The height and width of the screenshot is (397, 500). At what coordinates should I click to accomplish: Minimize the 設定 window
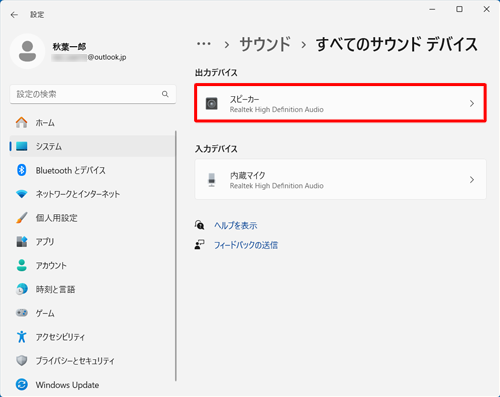432,9
